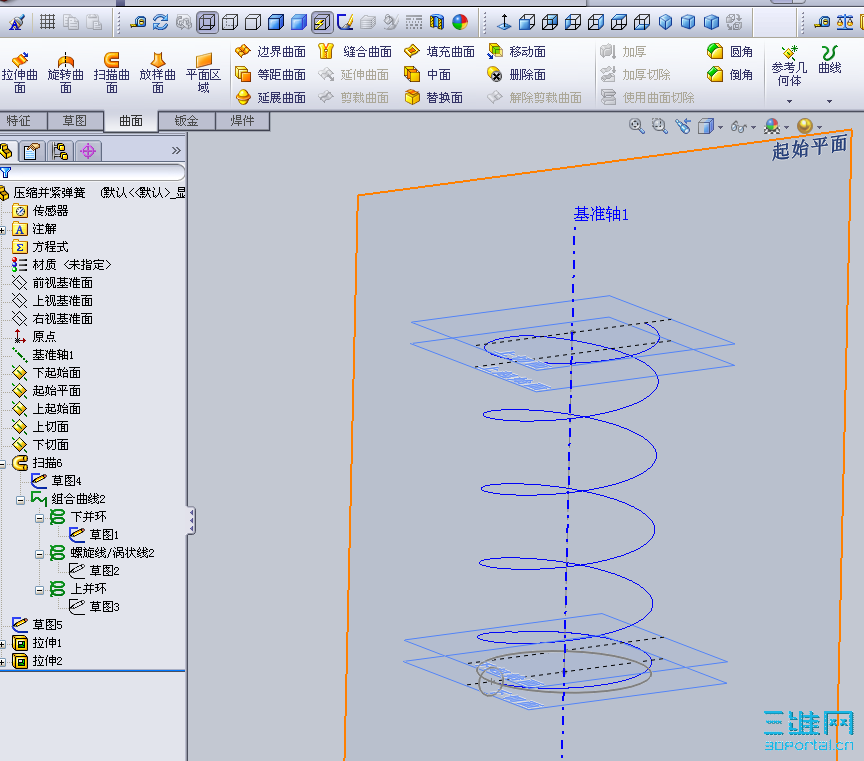Select the Extruded Surface (拉伸曲面) tool
Screen dimensions: 864x761
[20, 73]
